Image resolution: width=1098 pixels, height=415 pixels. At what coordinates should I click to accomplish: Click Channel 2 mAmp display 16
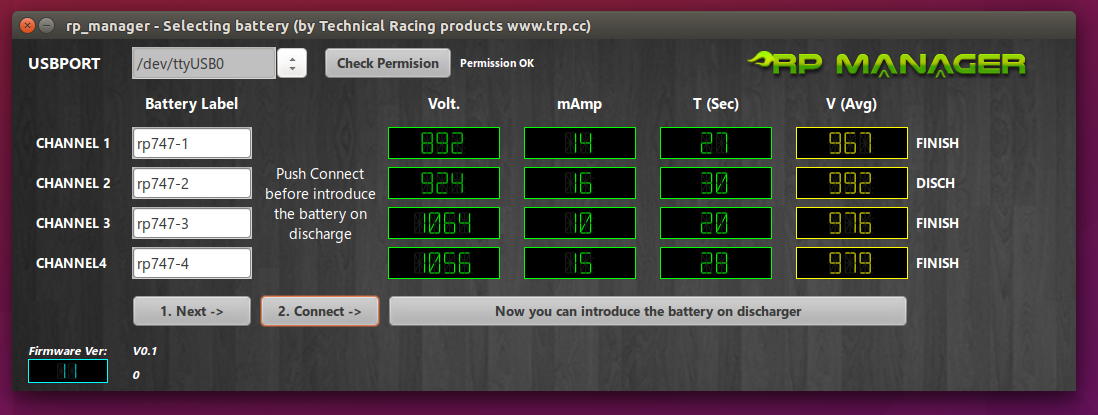tap(580, 183)
